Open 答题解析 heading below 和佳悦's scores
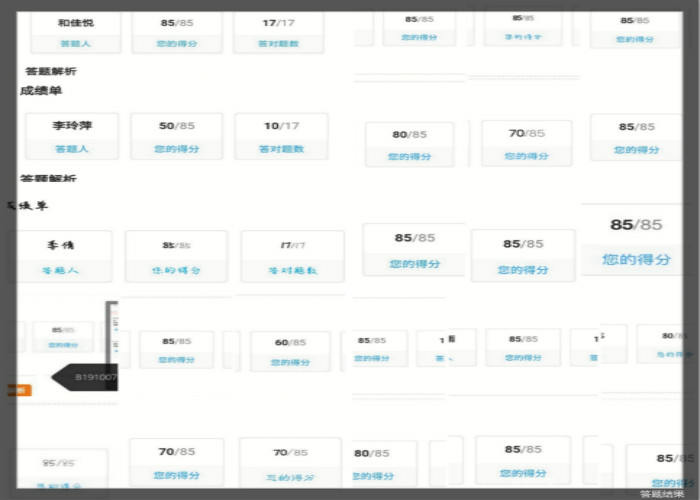Image resolution: width=700 pixels, height=500 pixels. click(51, 71)
